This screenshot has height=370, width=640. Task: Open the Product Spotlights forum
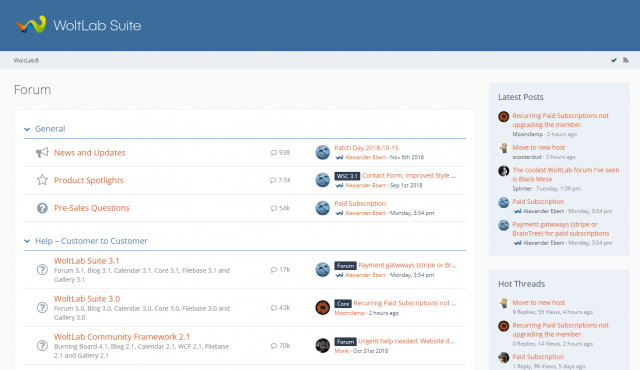tap(89, 180)
